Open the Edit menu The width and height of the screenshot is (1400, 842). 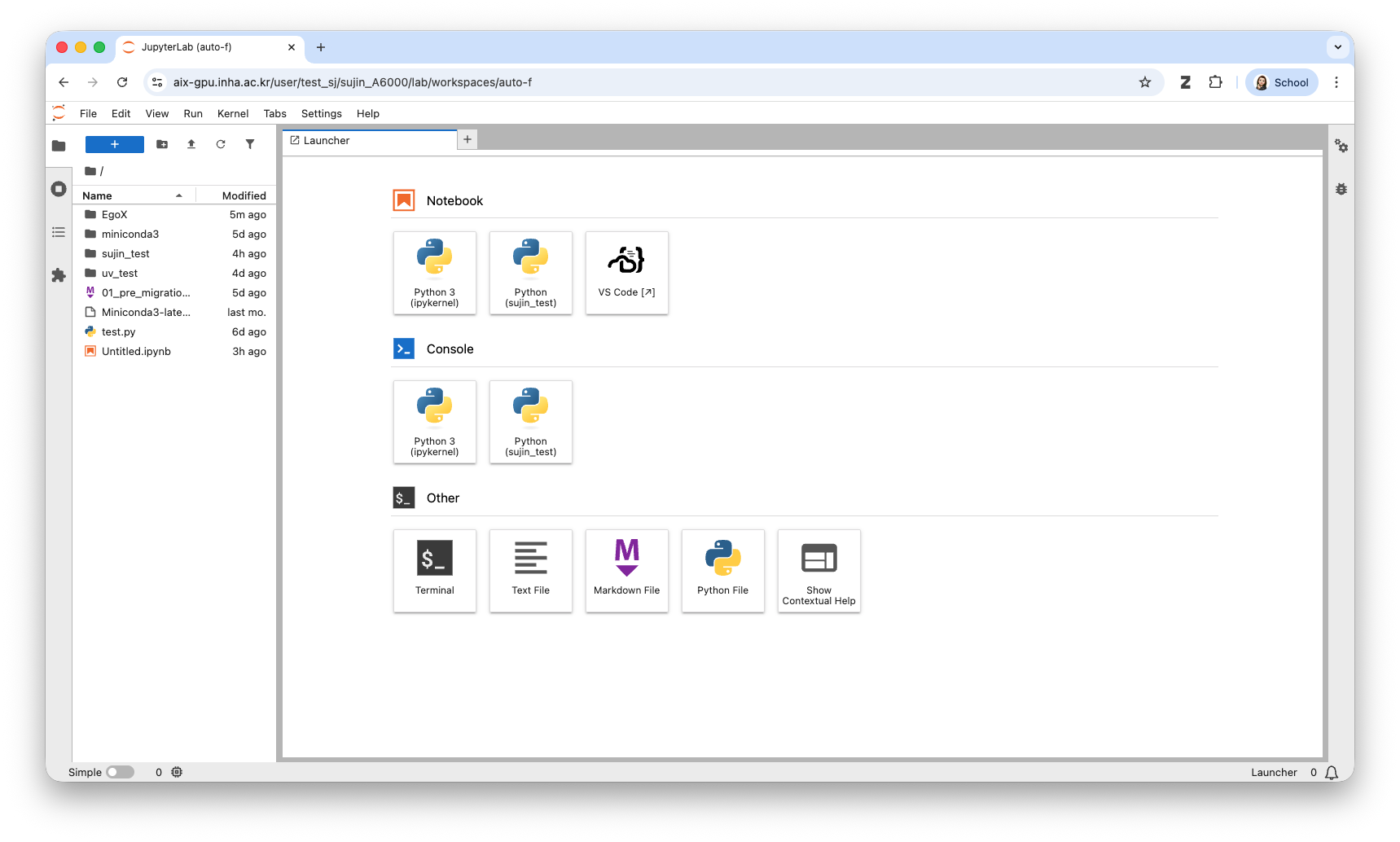click(x=121, y=113)
